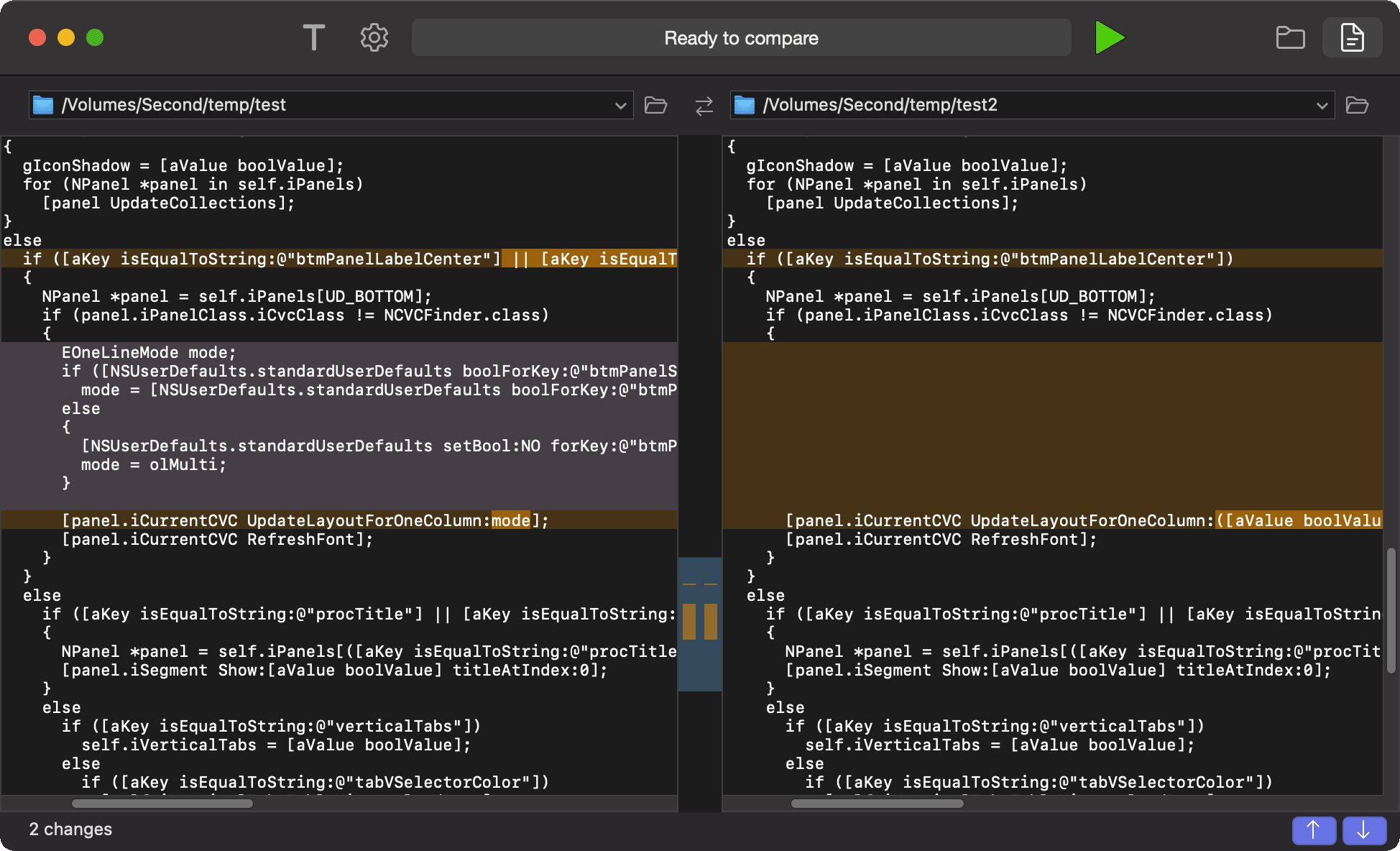Click the left path field /Volumes/Second/temp/test

[x=331, y=105]
